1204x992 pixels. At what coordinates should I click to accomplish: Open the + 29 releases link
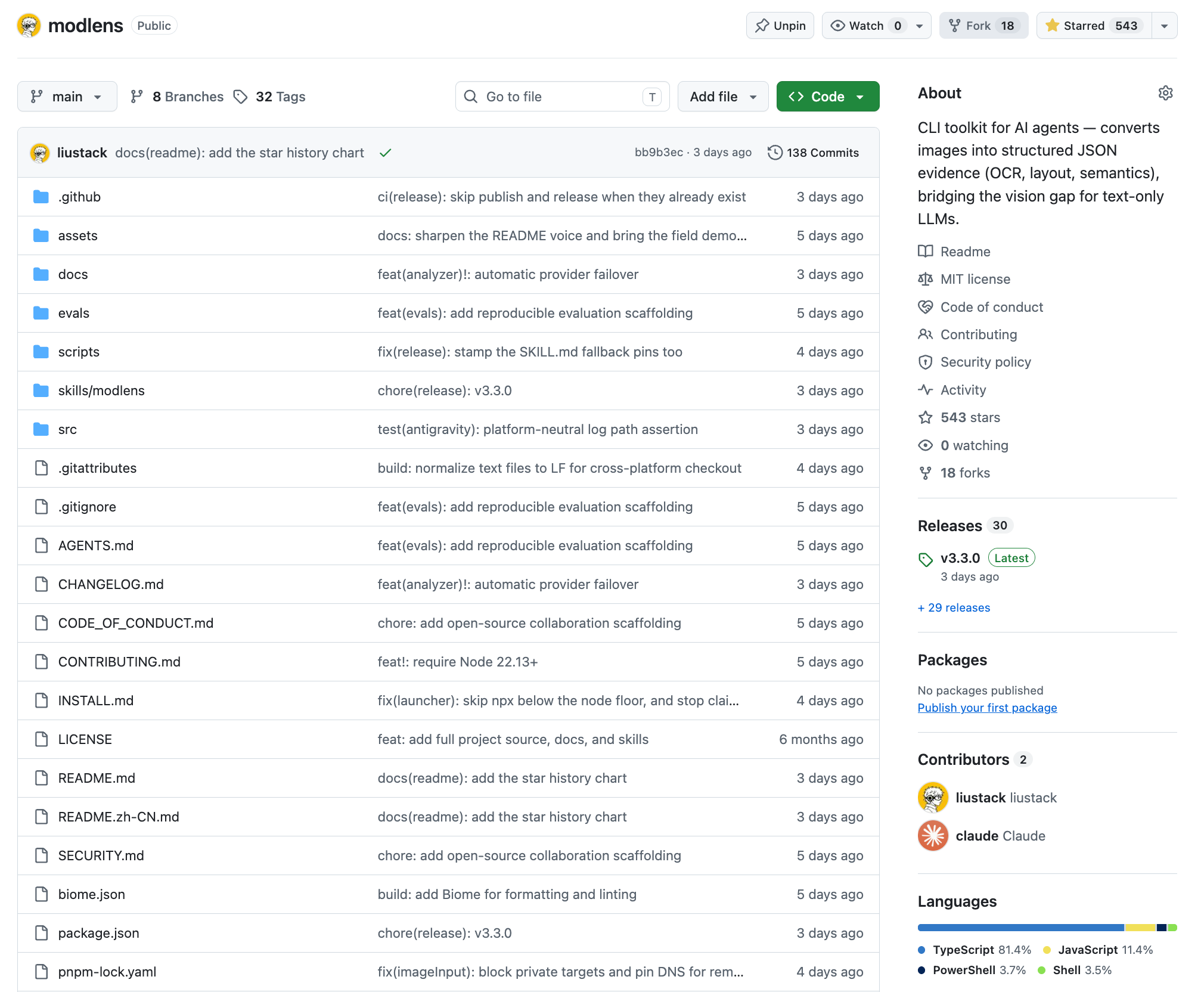954,607
